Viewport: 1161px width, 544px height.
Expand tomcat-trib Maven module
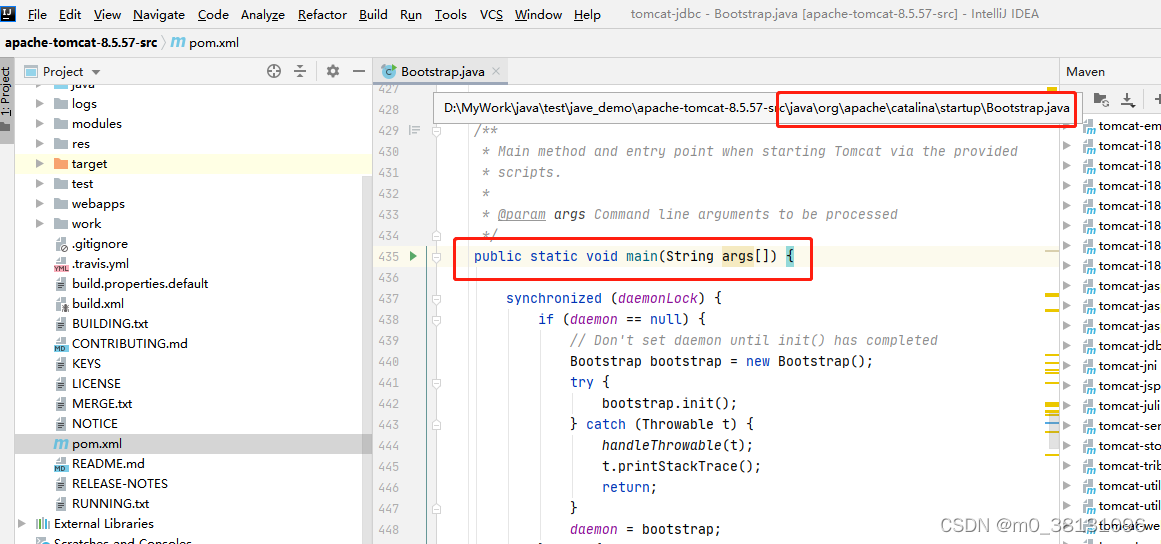1067,466
